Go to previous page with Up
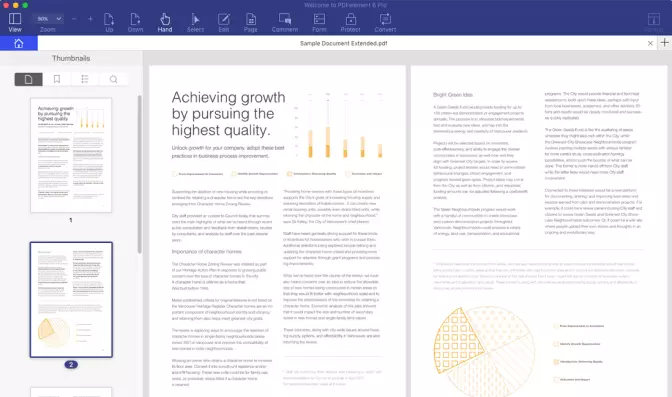Image resolution: width=672 pixels, height=397 pixels. click(x=109, y=22)
